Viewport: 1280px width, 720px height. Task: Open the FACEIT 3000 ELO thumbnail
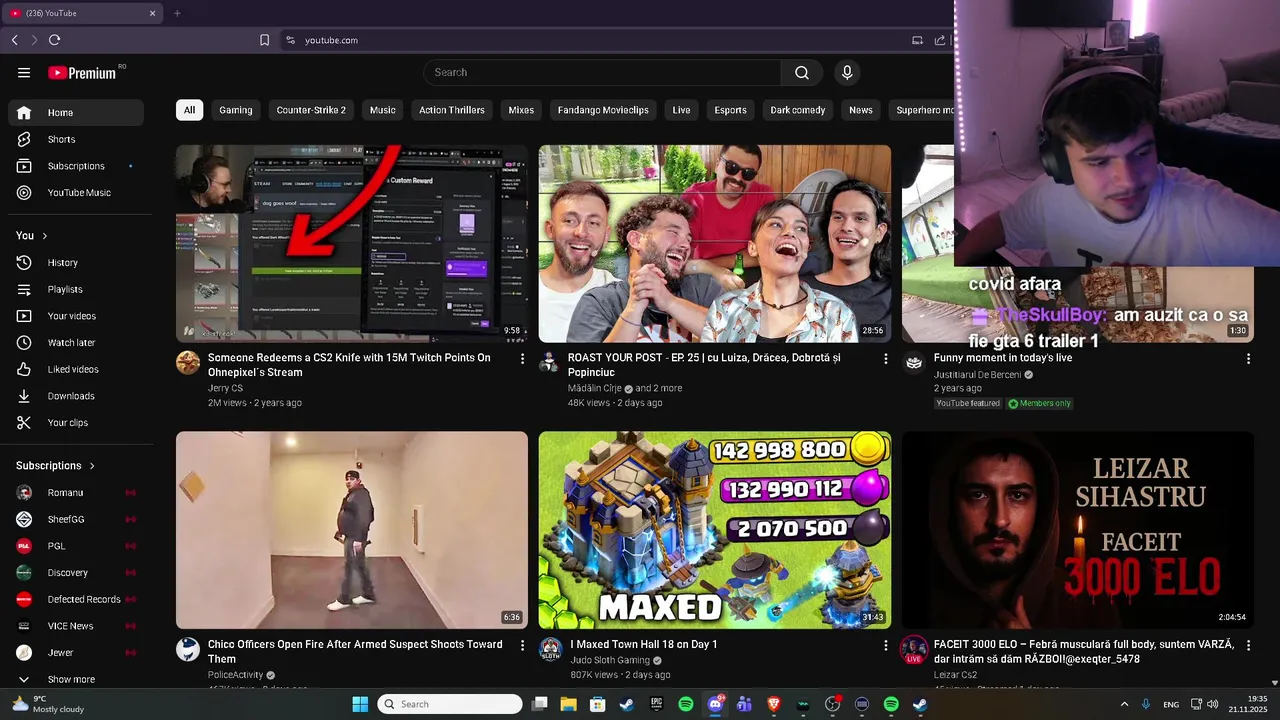point(1078,530)
